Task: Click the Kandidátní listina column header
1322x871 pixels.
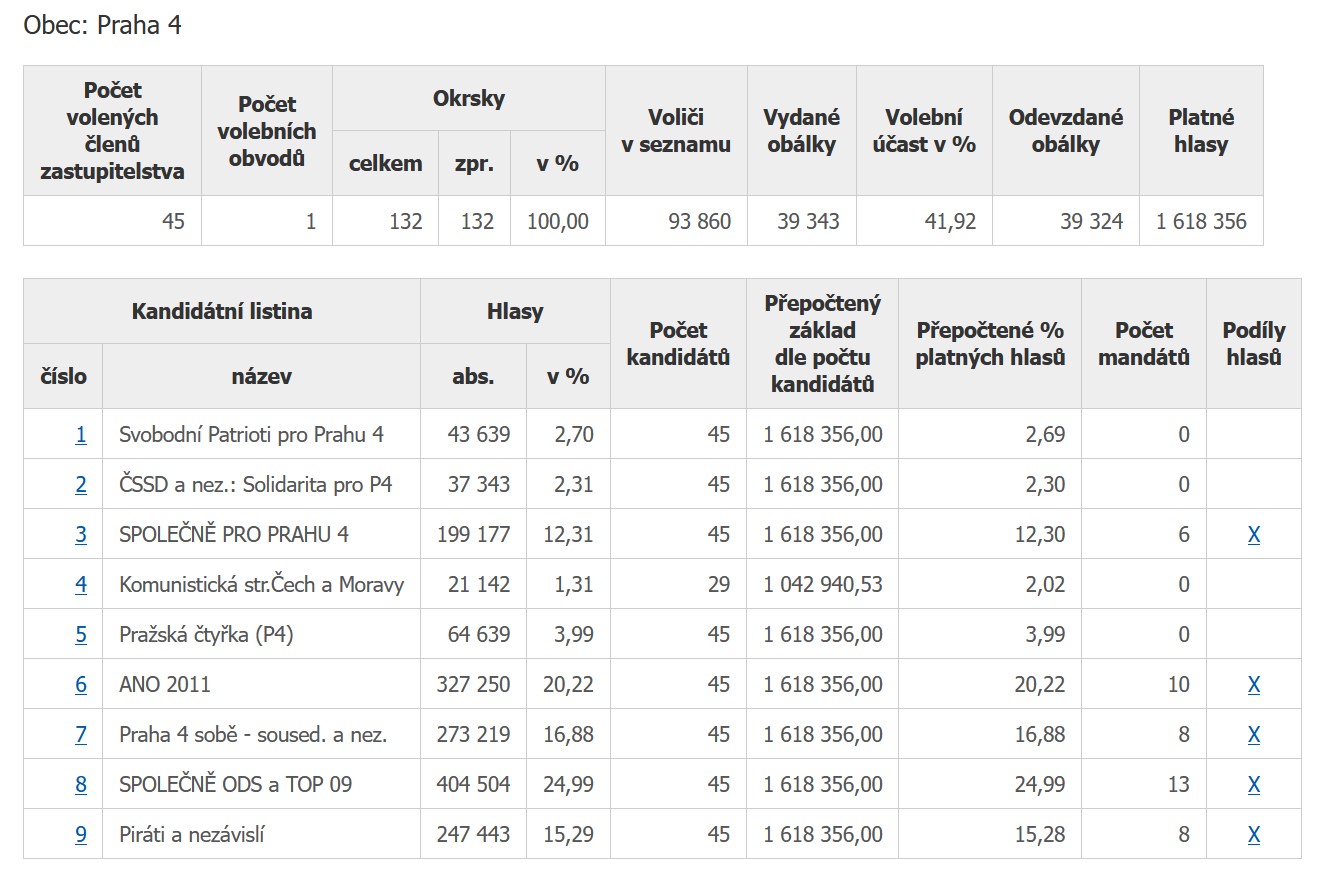Action: pyautogui.click(x=222, y=311)
